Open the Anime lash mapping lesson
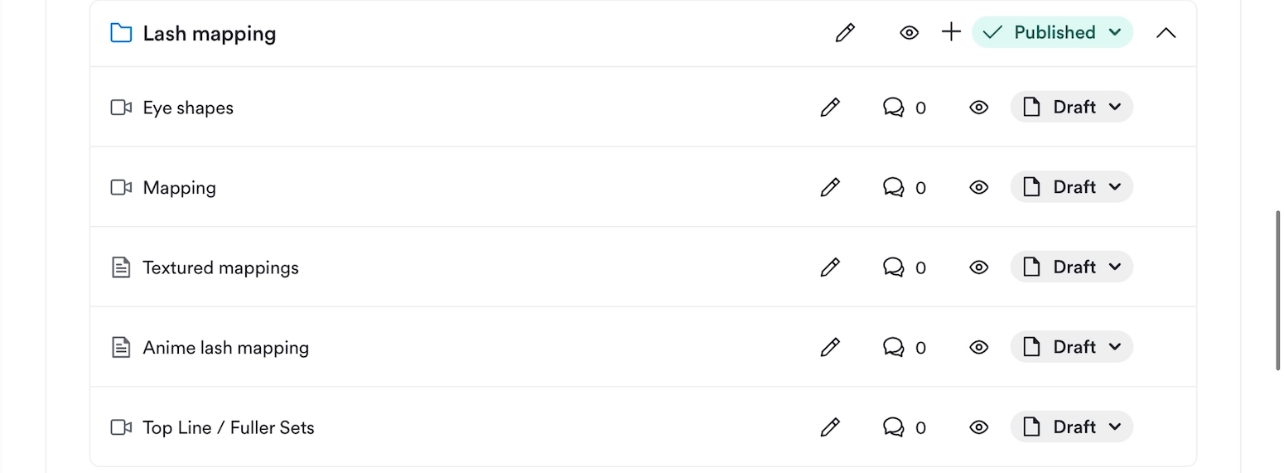1284x473 pixels. (226, 347)
